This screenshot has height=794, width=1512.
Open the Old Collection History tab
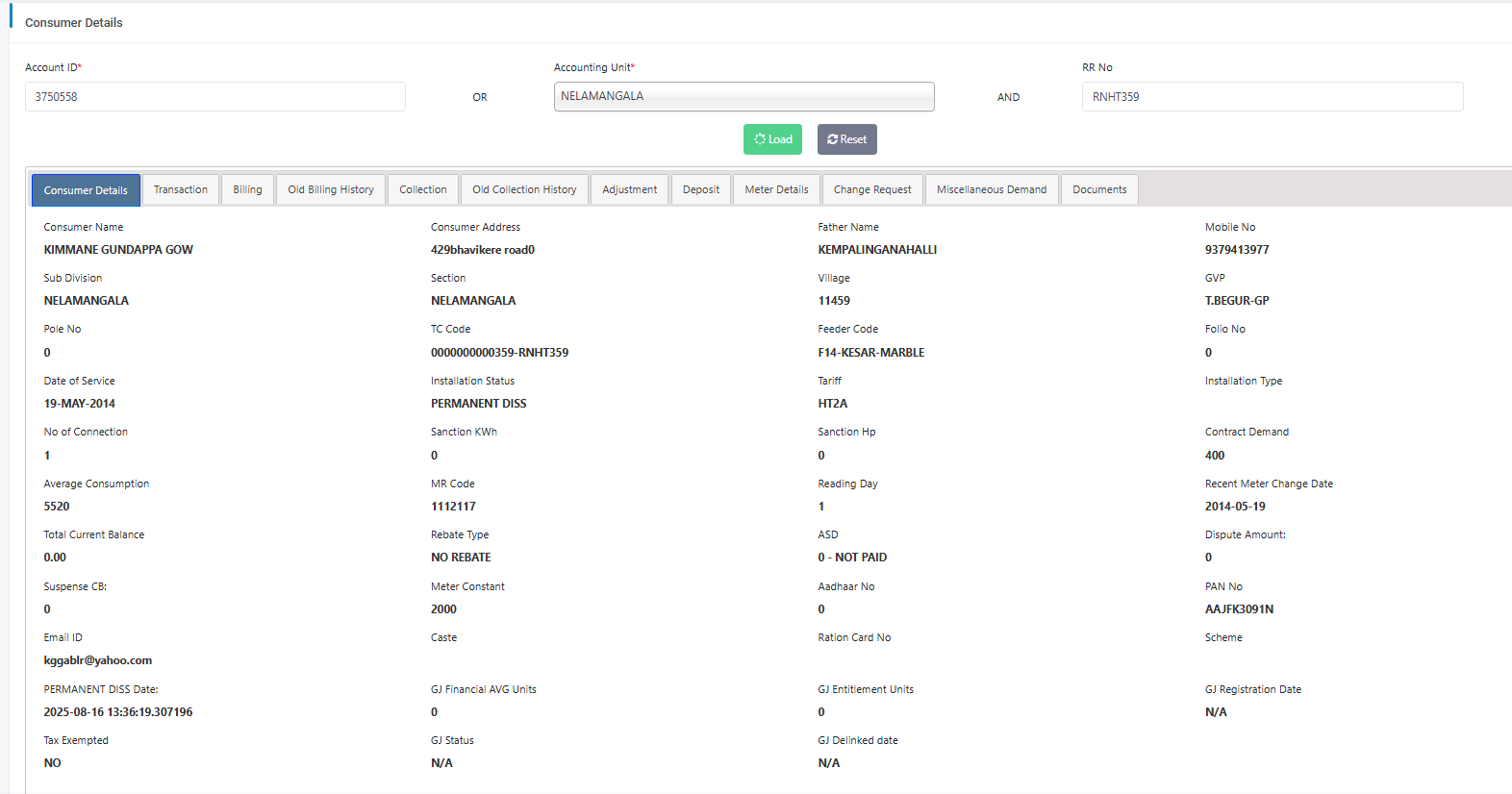pyautogui.click(x=524, y=189)
